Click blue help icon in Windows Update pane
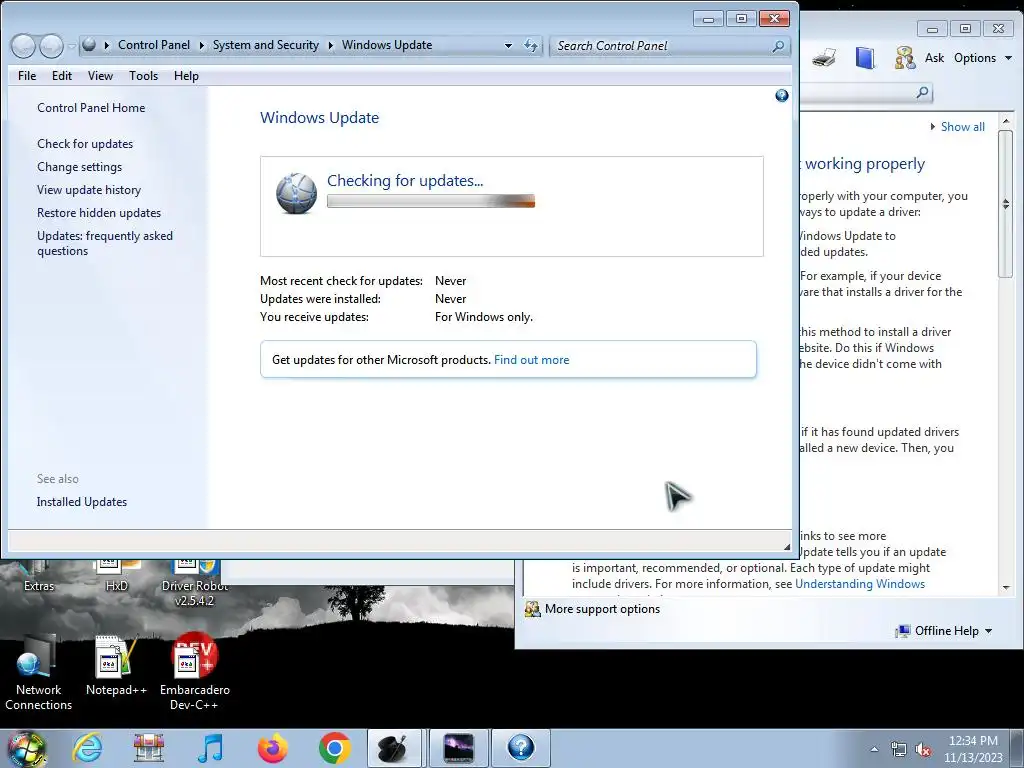Viewport: 1024px width, 768px height. pos(782,96)
